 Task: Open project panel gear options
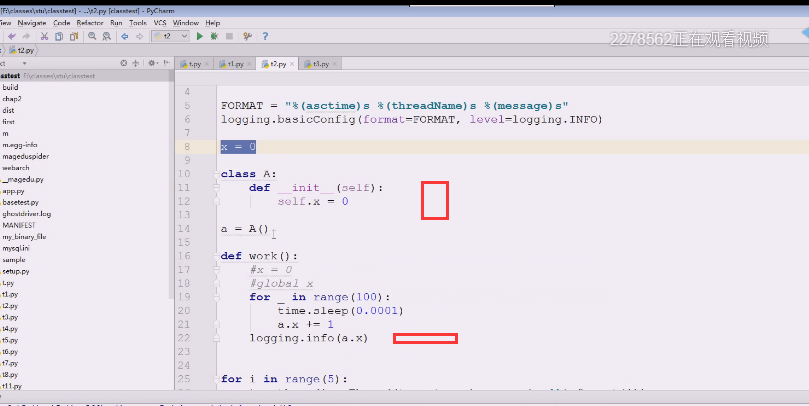(153, 63)
